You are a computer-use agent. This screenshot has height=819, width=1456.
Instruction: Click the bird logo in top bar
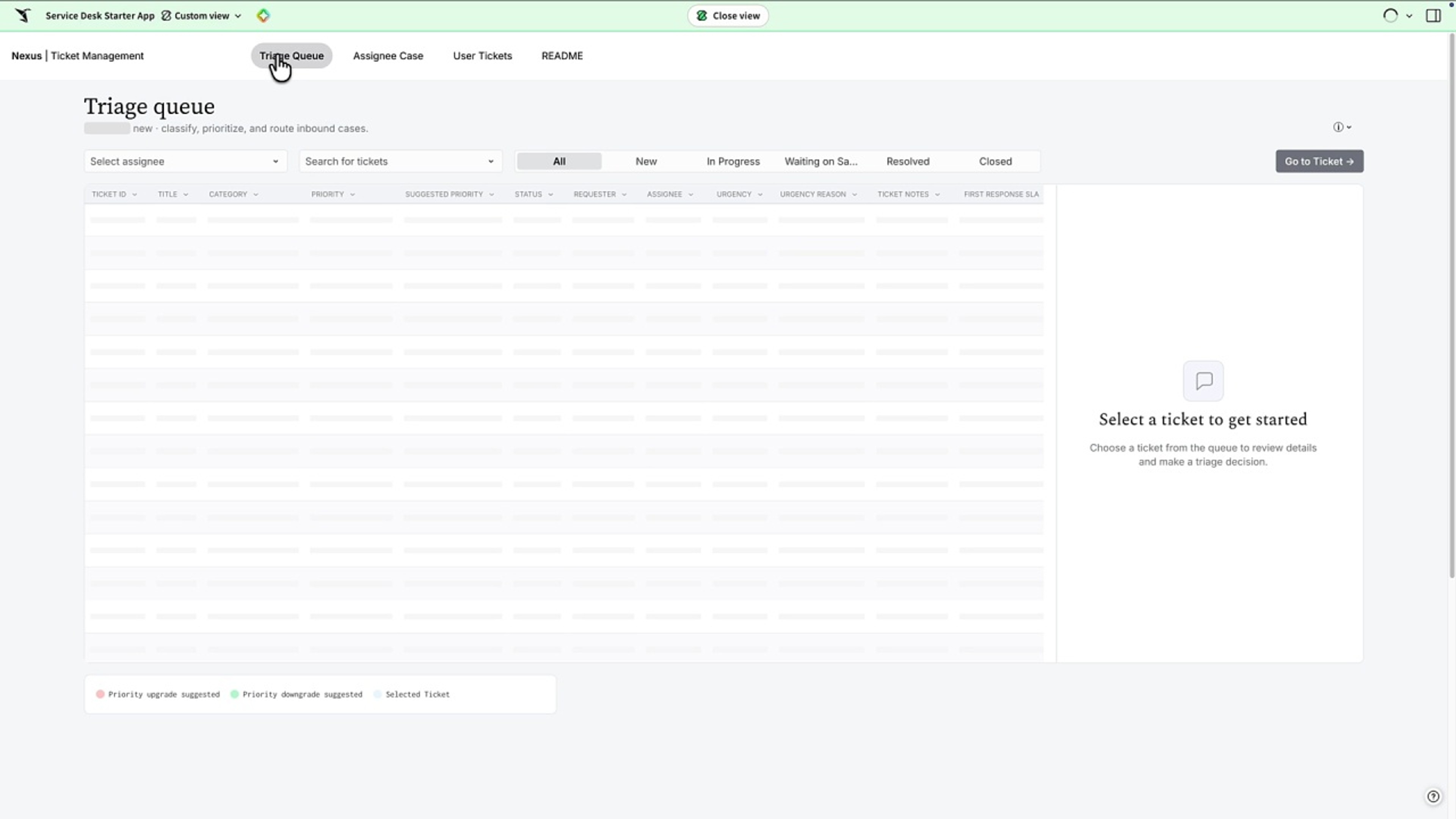(x=23, y=15)
